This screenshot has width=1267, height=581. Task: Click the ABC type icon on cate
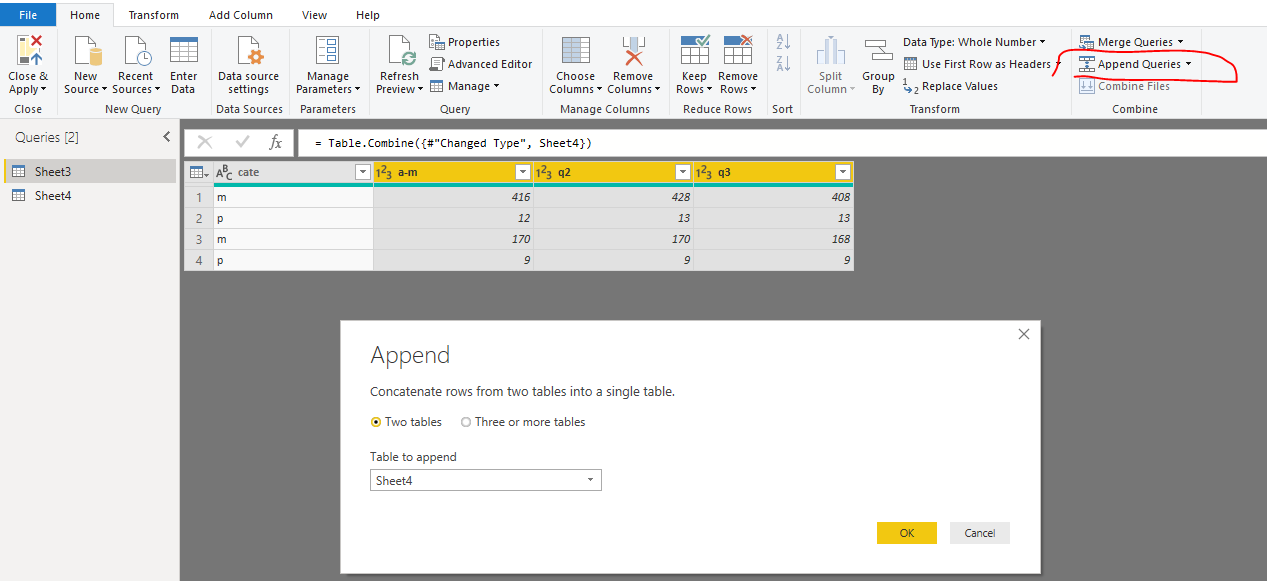coord(225,172)
